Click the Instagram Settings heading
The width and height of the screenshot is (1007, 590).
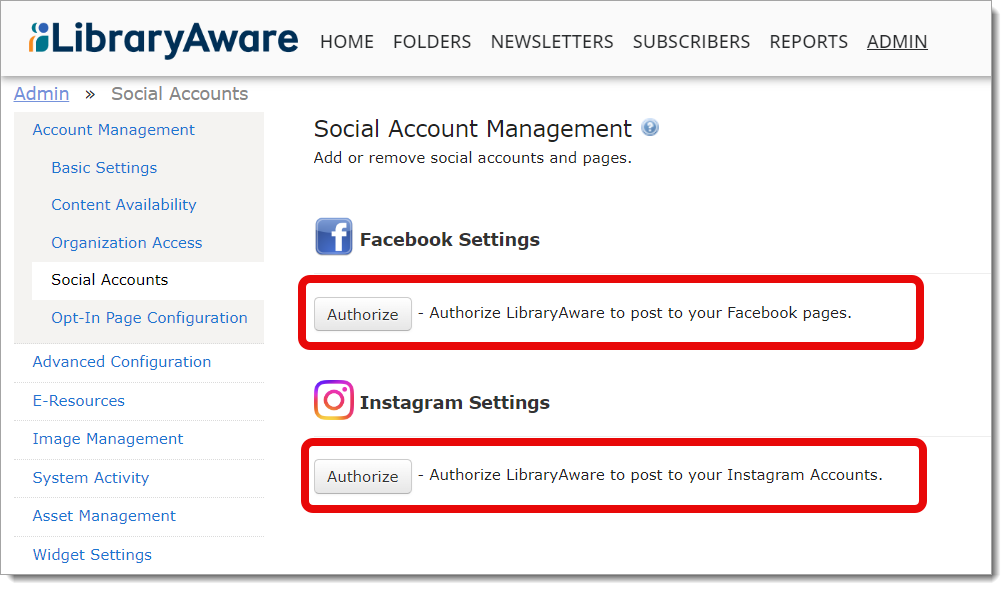coord(455,403)
